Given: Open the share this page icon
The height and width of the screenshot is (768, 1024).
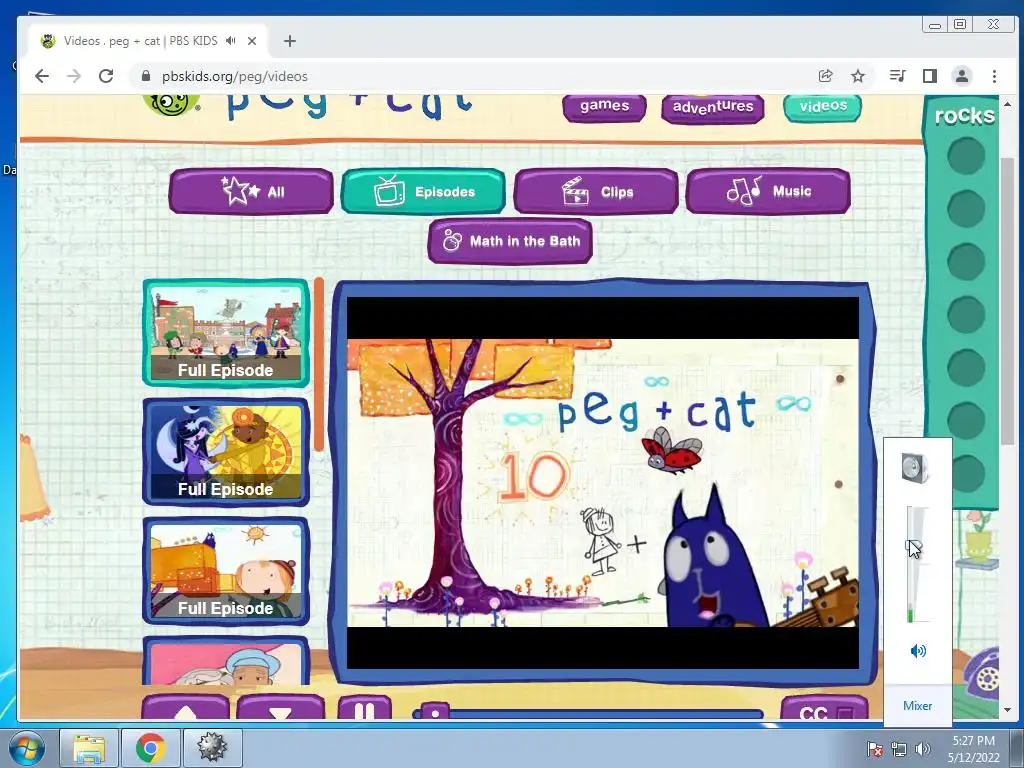Looking at the screenshot, I should coord(825,76).
